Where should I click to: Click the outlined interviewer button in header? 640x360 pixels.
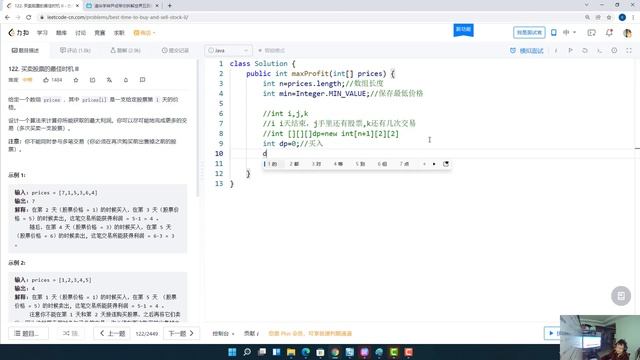[529, 33]
